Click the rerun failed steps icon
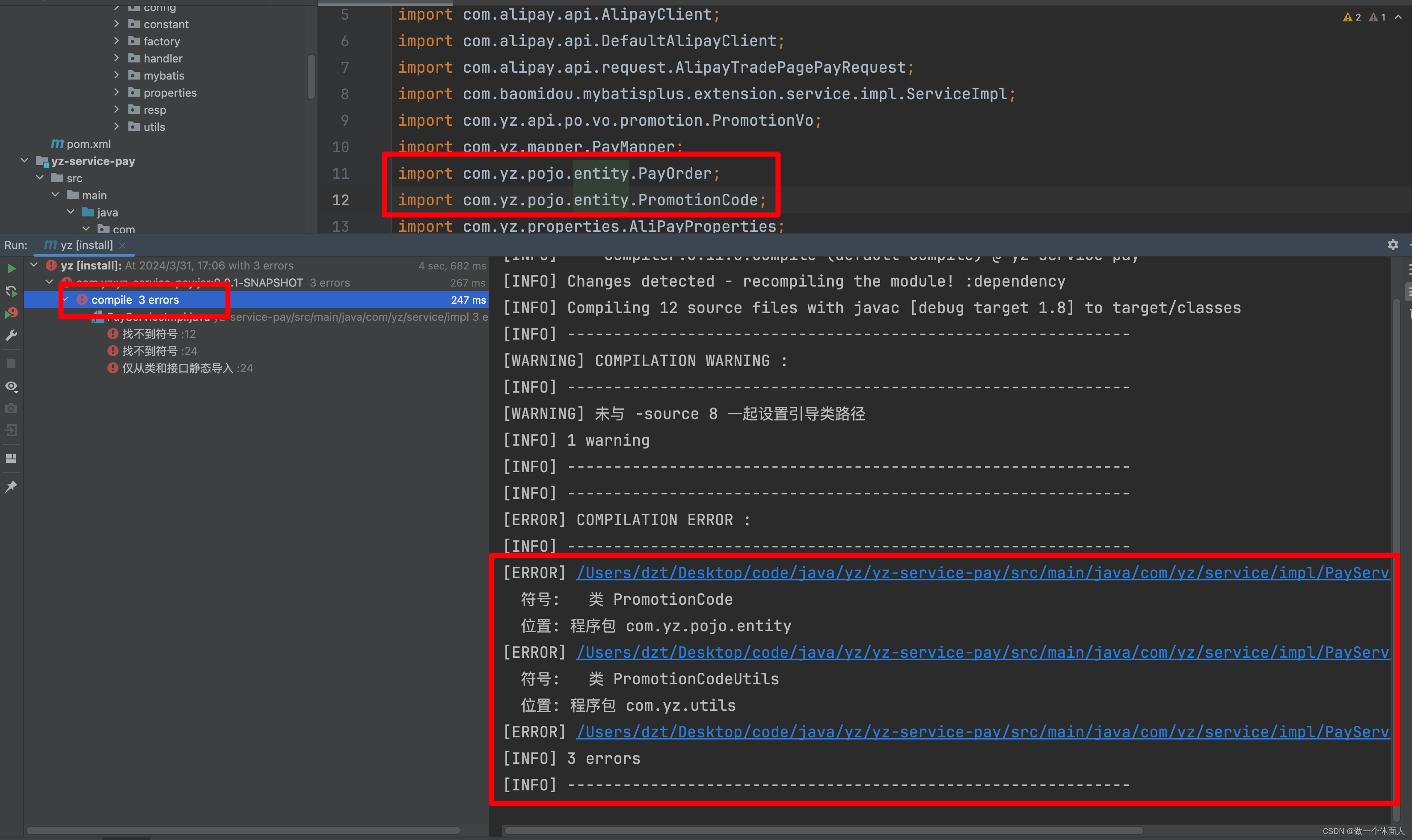 11,291
